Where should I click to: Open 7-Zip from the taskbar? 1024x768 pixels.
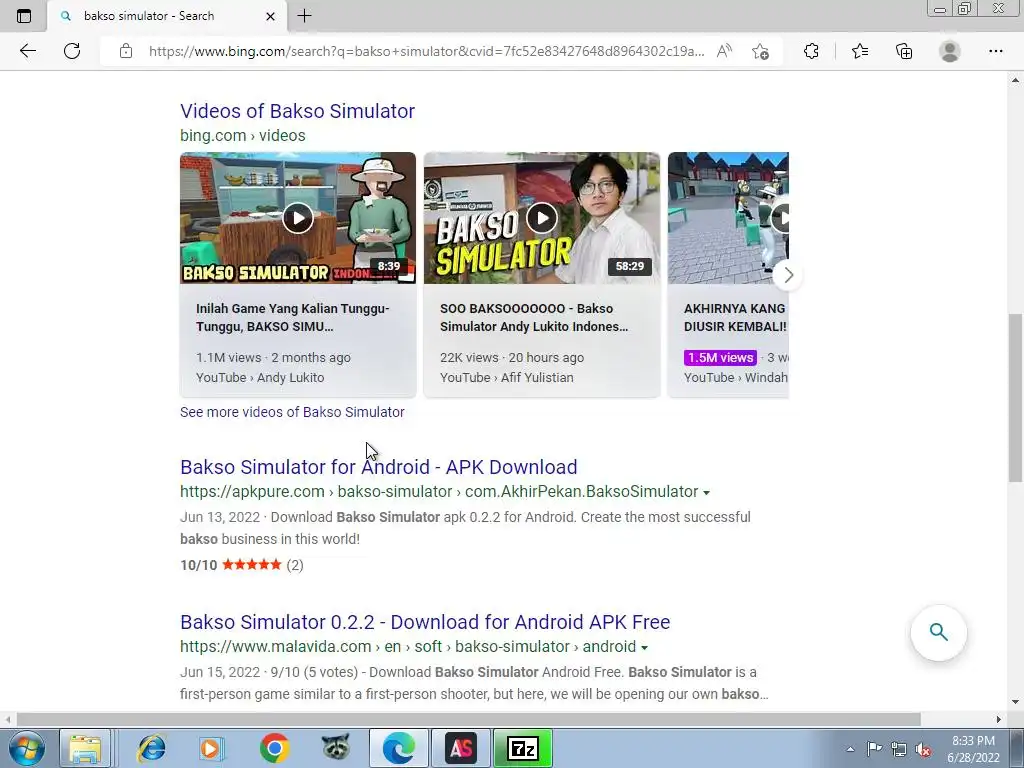coord(522,748)
